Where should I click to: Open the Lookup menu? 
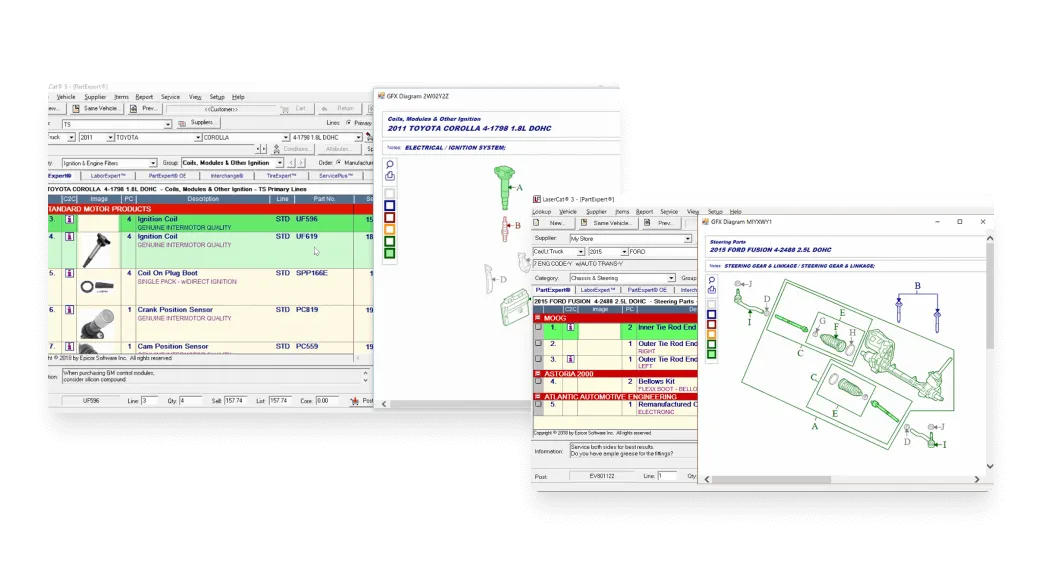click(541, 212)
